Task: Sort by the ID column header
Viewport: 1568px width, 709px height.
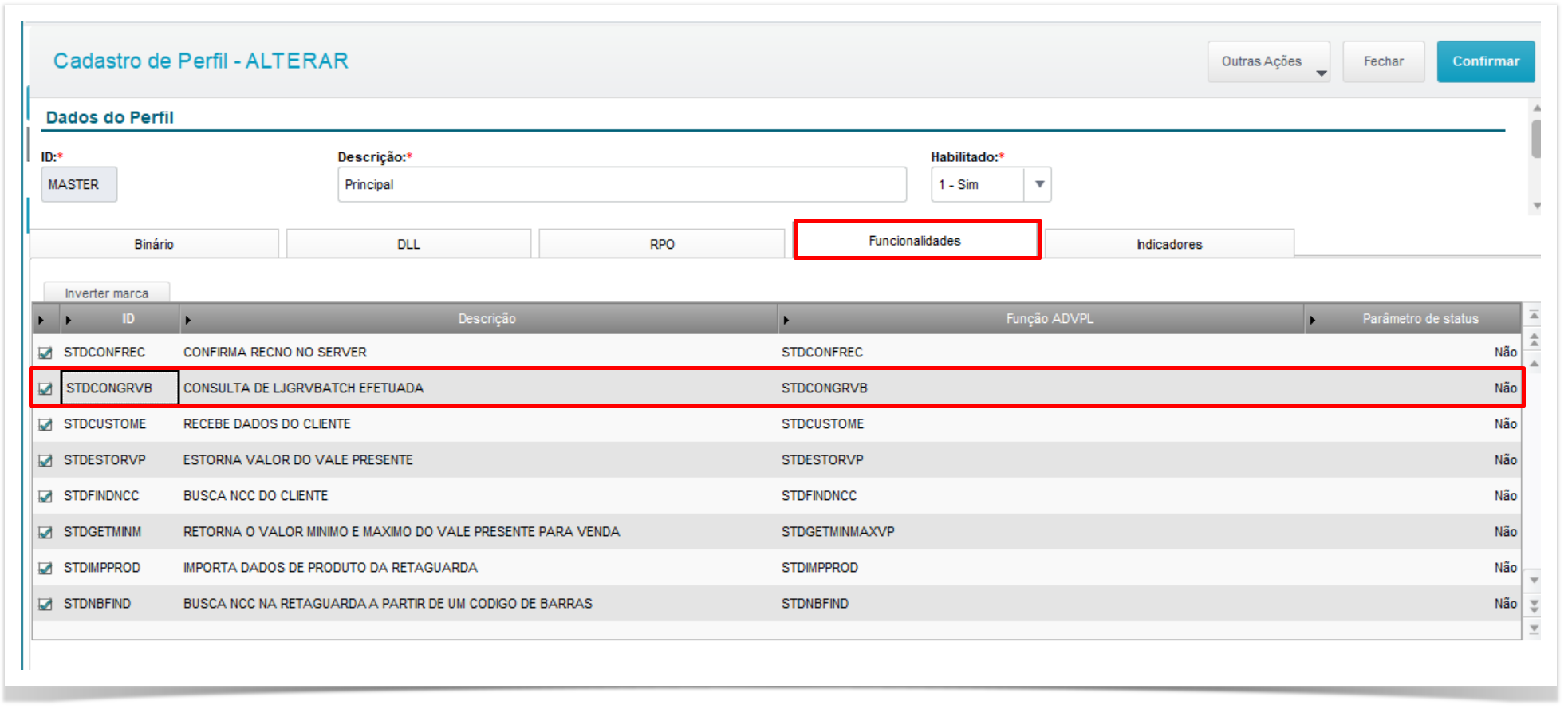Action: click(x=120, y=319)
